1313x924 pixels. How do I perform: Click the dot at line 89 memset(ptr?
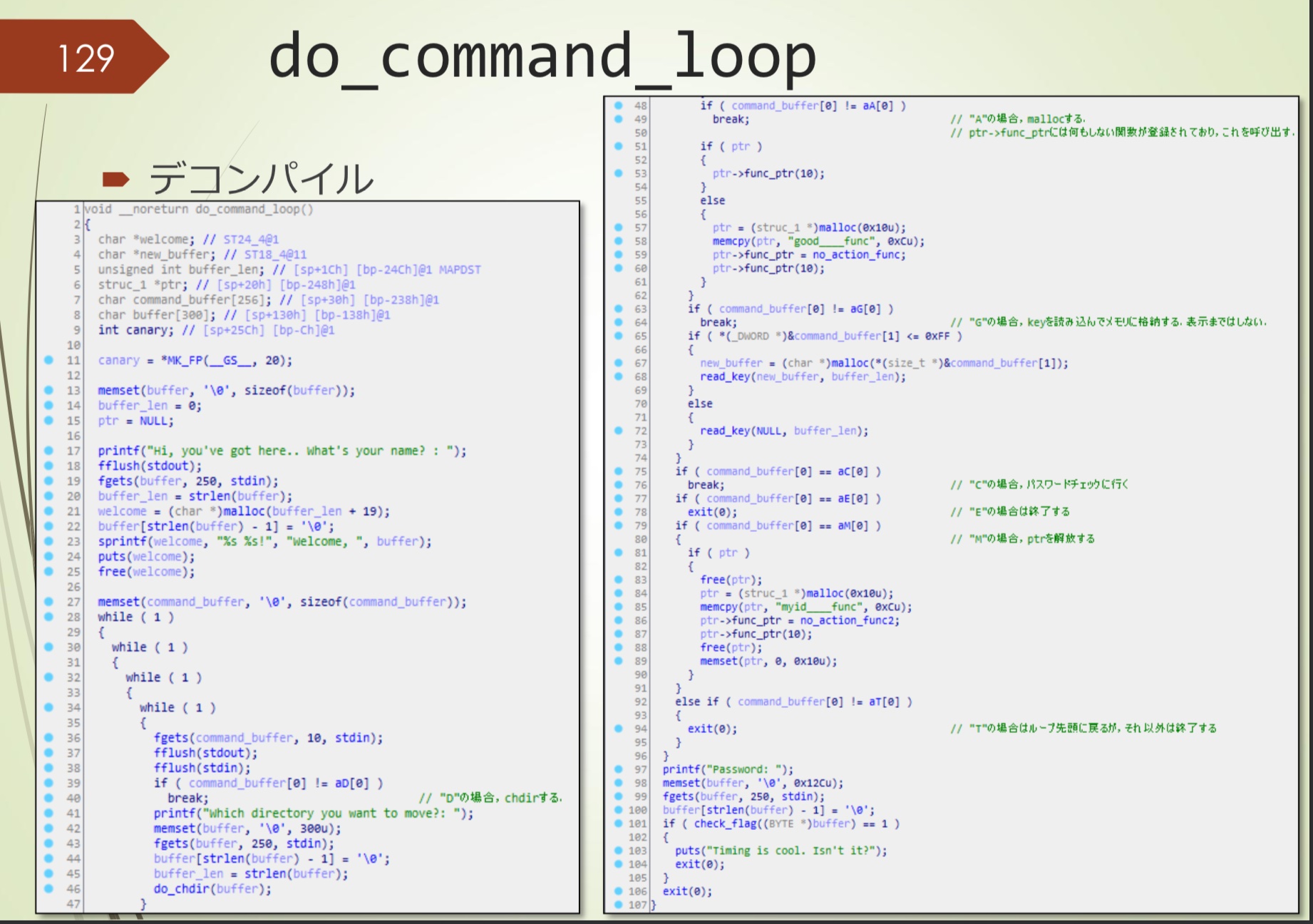point(618,661)
